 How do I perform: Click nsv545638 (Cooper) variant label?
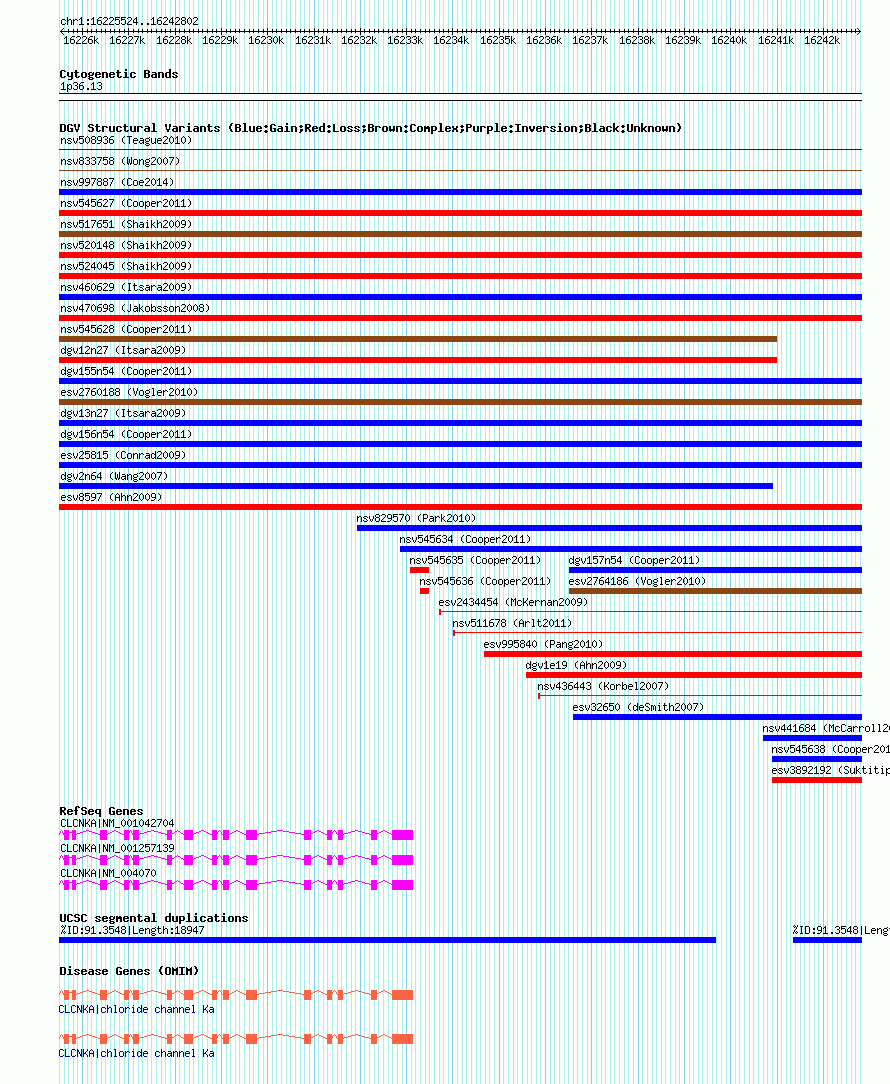pos(831,749)
